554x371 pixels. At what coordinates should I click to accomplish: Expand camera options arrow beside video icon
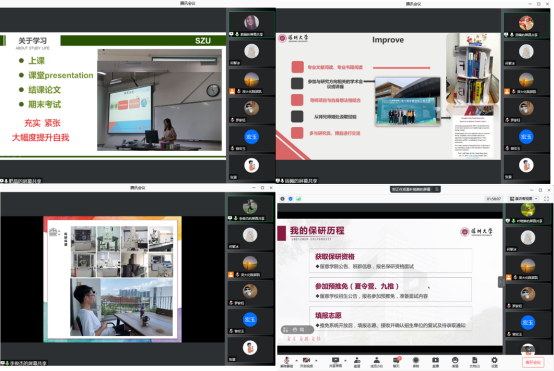point(316,360)
